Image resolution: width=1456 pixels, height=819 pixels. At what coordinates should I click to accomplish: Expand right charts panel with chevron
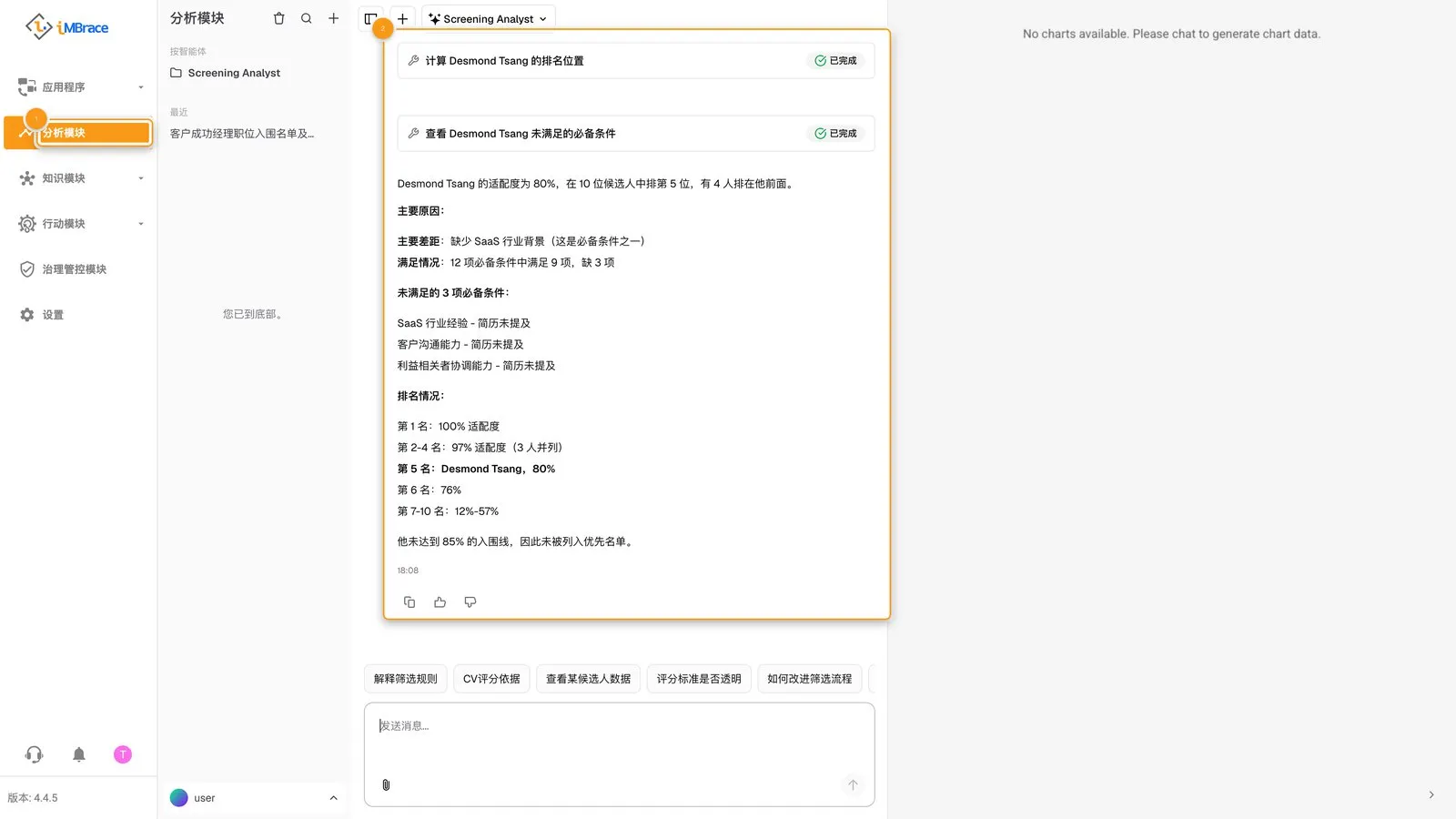click(1431, 794)
